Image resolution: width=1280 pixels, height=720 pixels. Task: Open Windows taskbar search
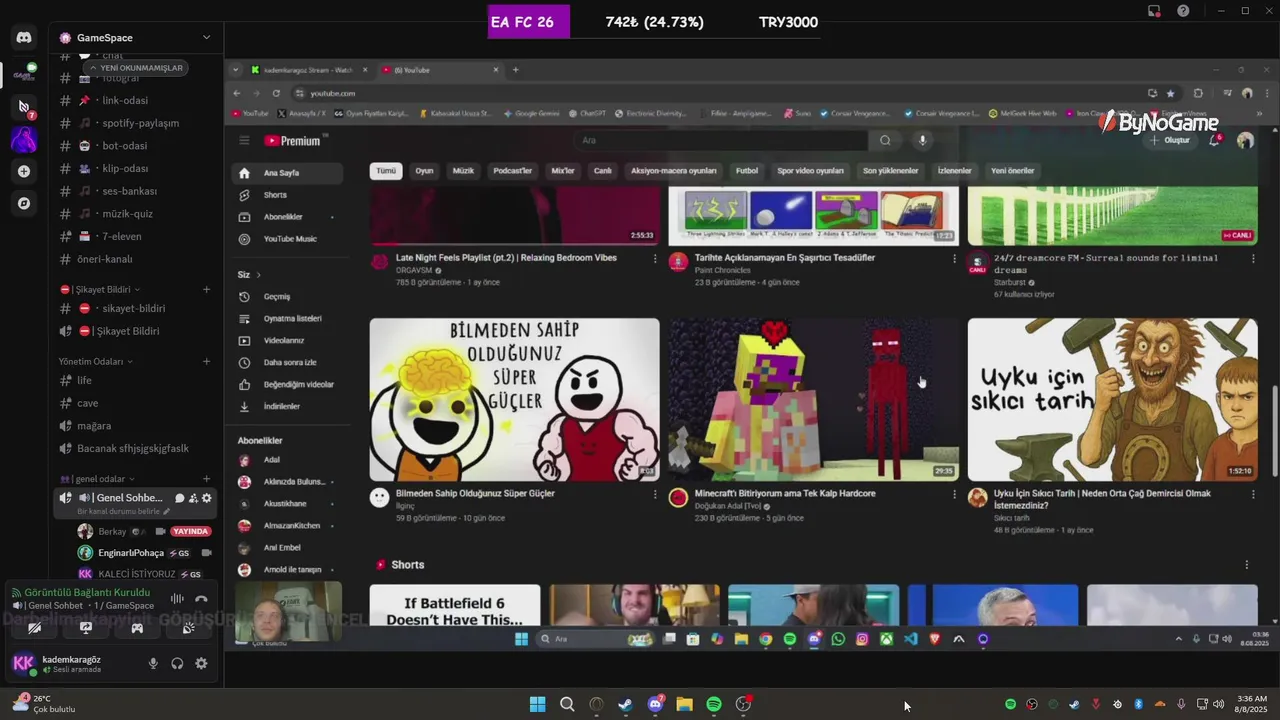click(567, 704)
